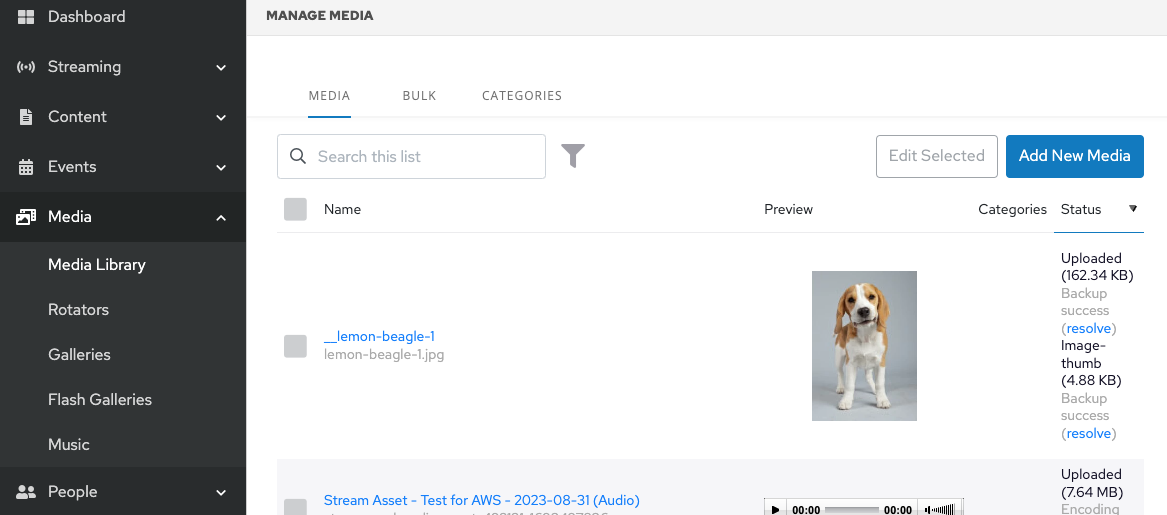Click the Search this list field
This screenshot has height=515, width=1167.
(x=412, y=156)
